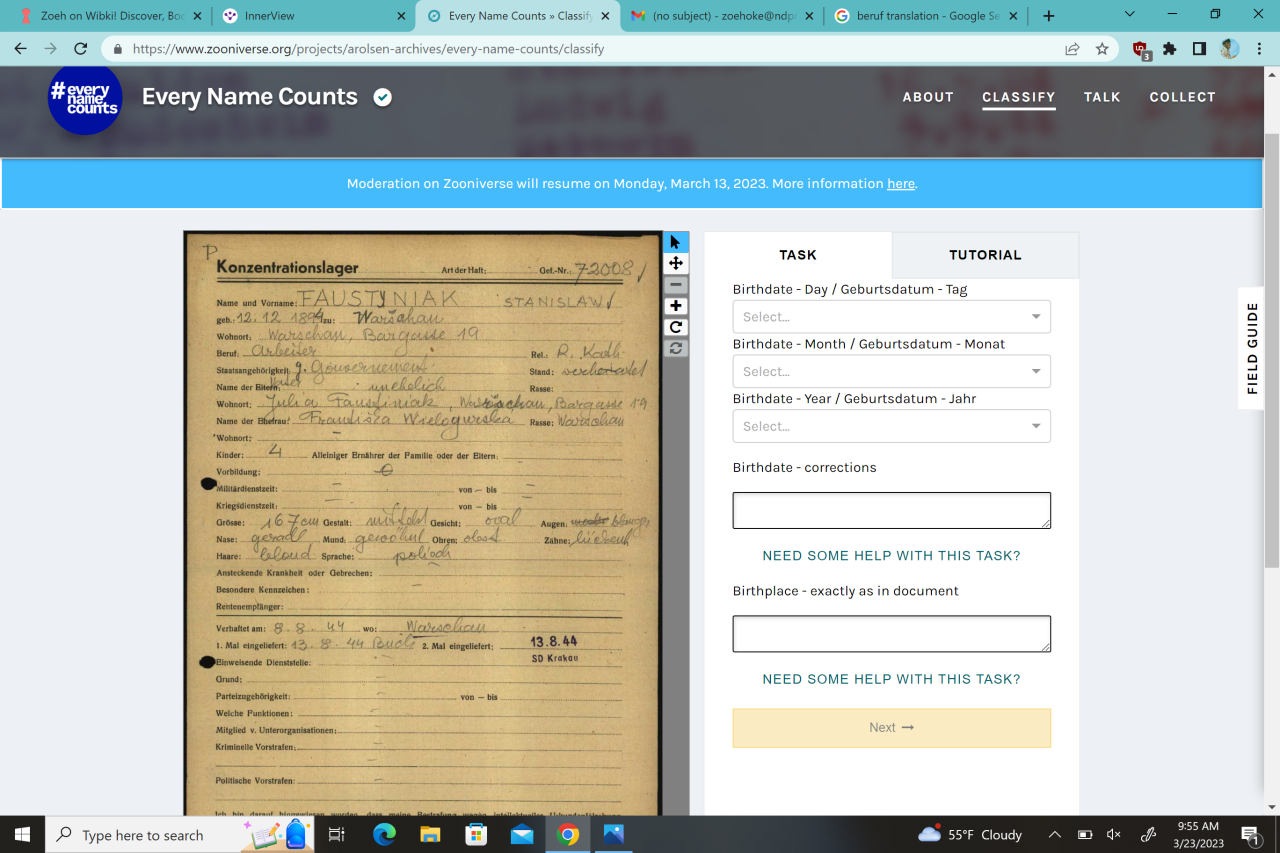This screenshot has height=853, width=1280.
Task: Rotate the document image
Action: click(x=676, y=327)
